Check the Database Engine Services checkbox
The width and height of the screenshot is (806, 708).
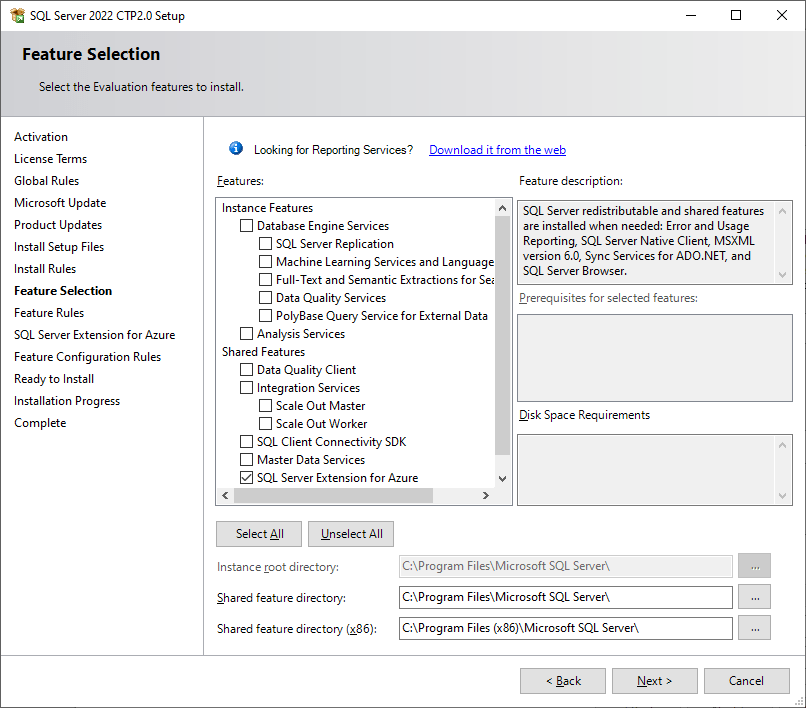247,226
